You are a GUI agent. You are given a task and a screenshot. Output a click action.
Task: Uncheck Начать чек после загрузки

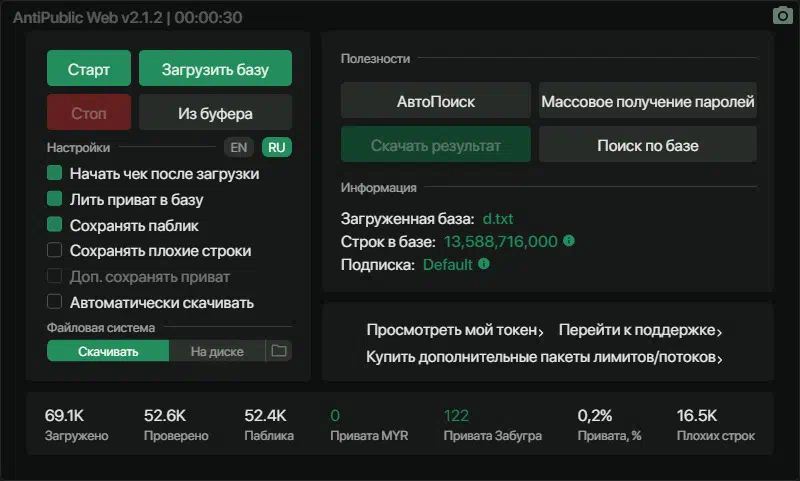click(55, 173)
